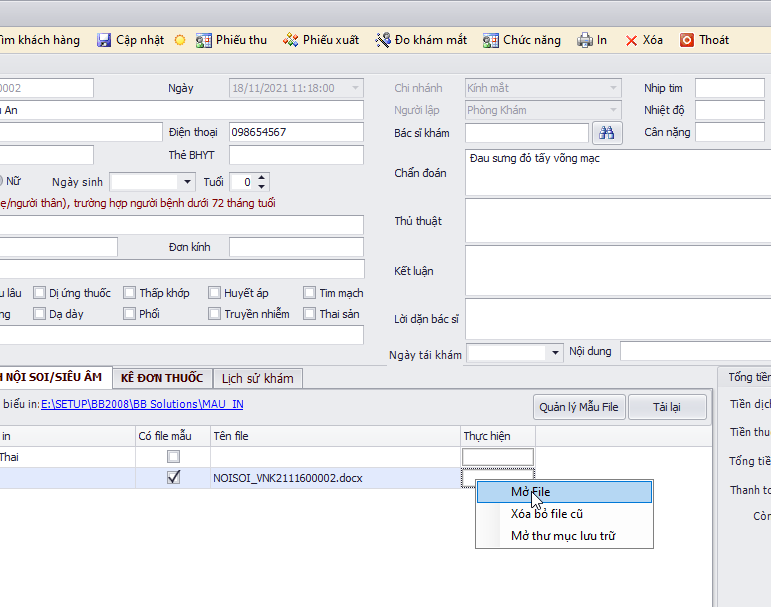The width and height of the screenshot is (771, 607).
Task: Click the In printer icon
Action: [585, 40]
